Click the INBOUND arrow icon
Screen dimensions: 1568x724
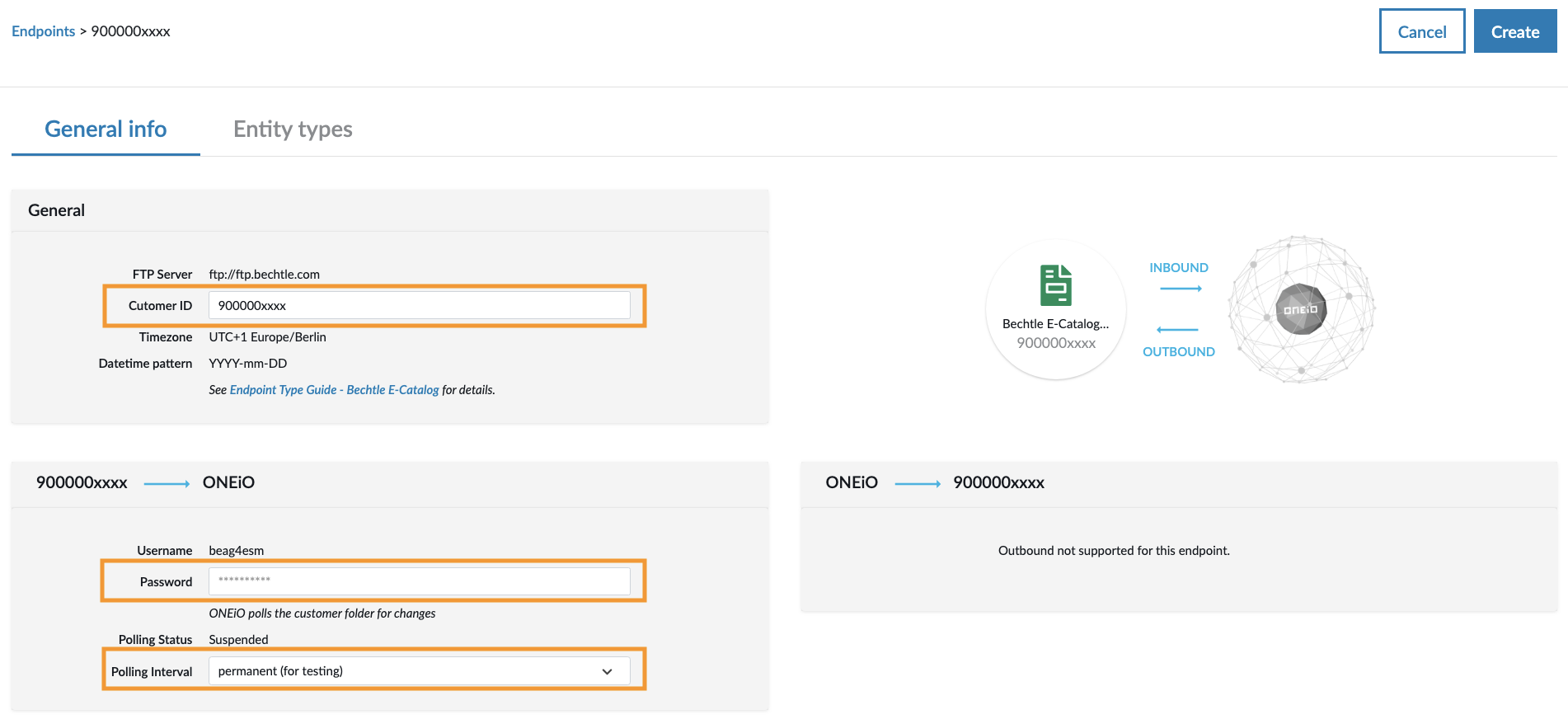point(1180,289)
